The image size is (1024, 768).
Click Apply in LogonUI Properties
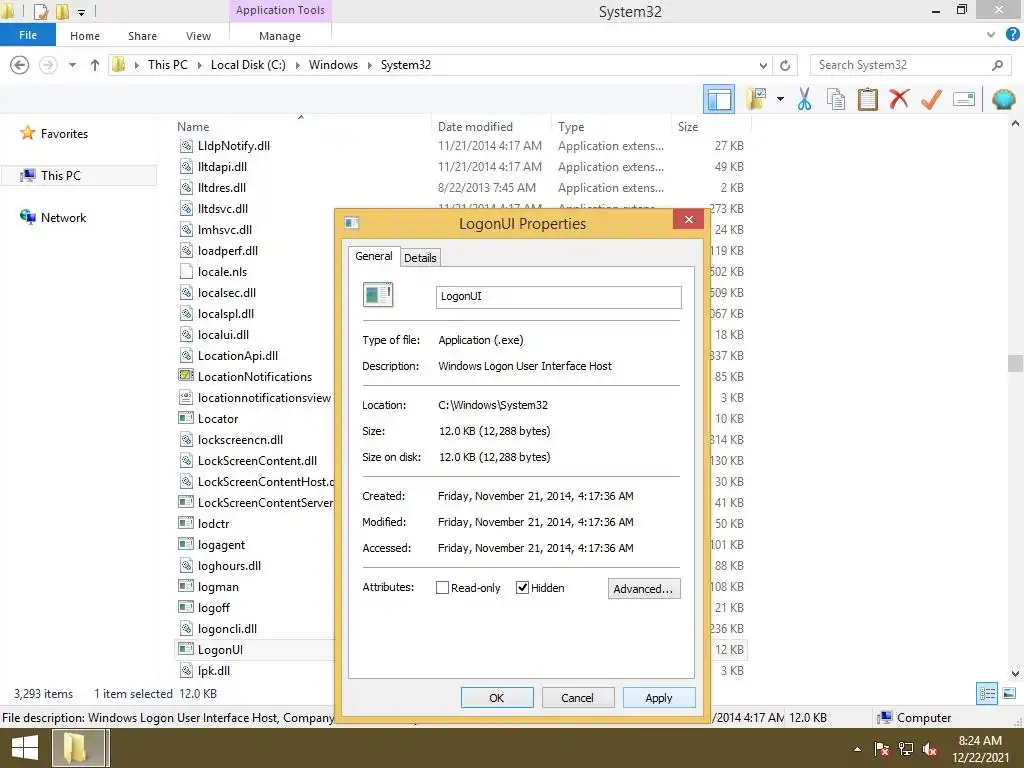pos(659,697)
